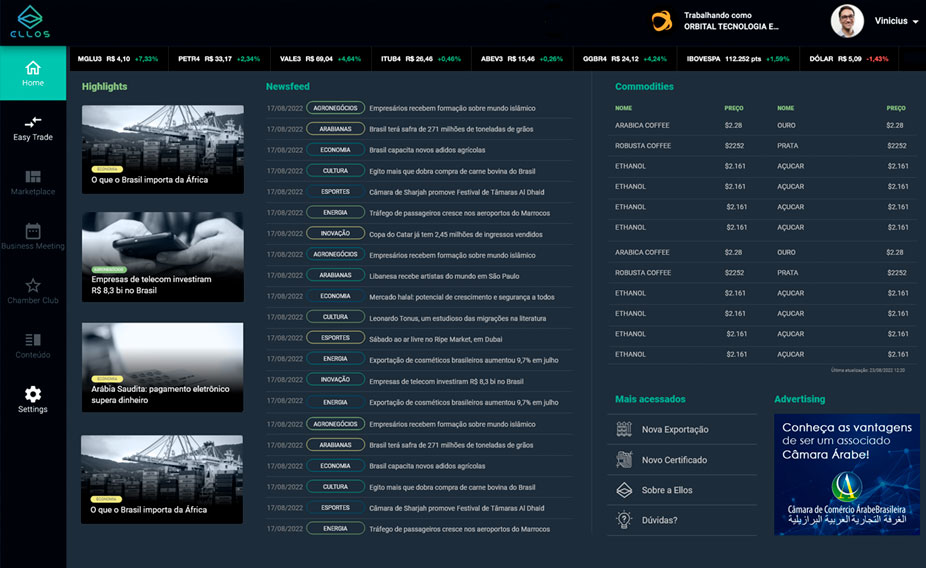Image resolution: width=926 pixels, height=568 pixels.
Task: Open the Settings gear icon
Action: pyautogui.click(x=33, y=394)
